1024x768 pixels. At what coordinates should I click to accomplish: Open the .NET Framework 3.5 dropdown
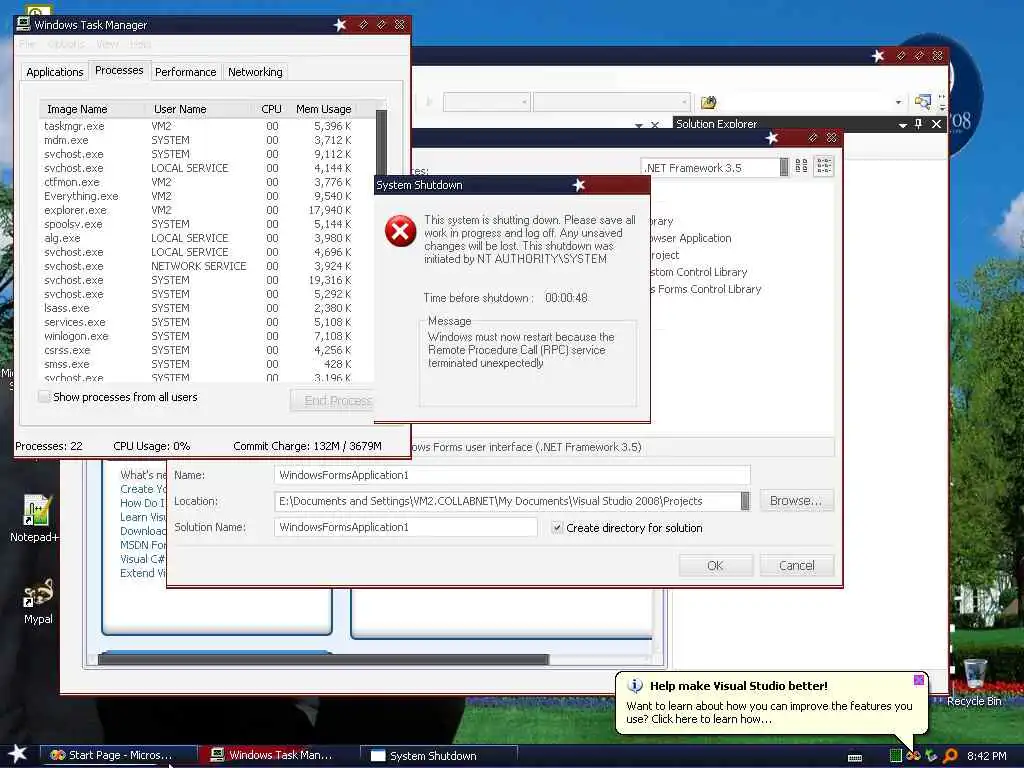tap(784, 167)
